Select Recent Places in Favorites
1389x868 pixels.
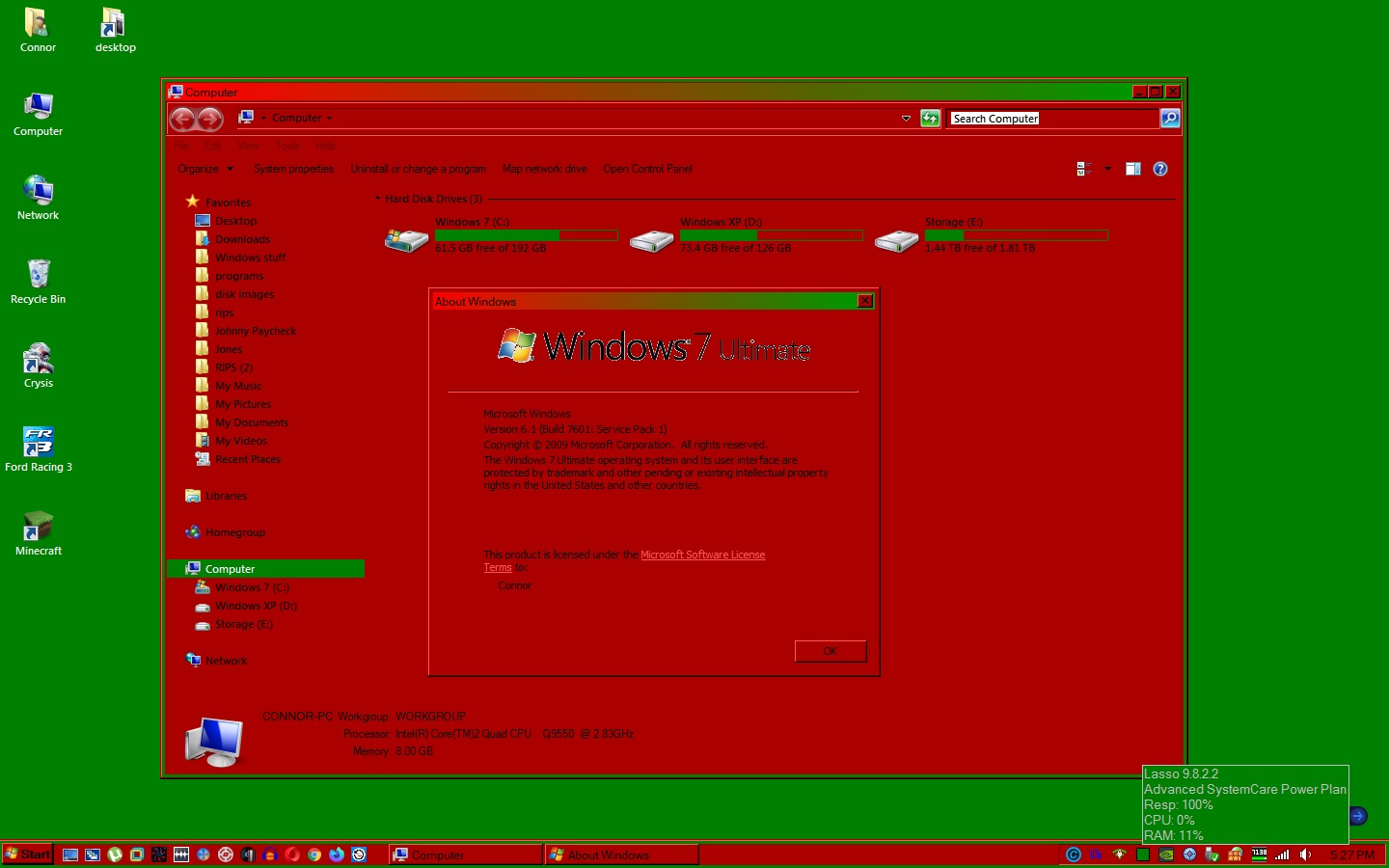tap(248, 459)
